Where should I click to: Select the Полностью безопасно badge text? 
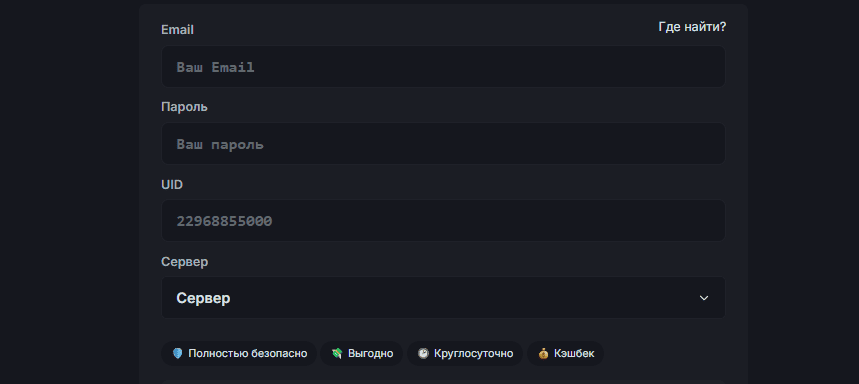(248, 353)
